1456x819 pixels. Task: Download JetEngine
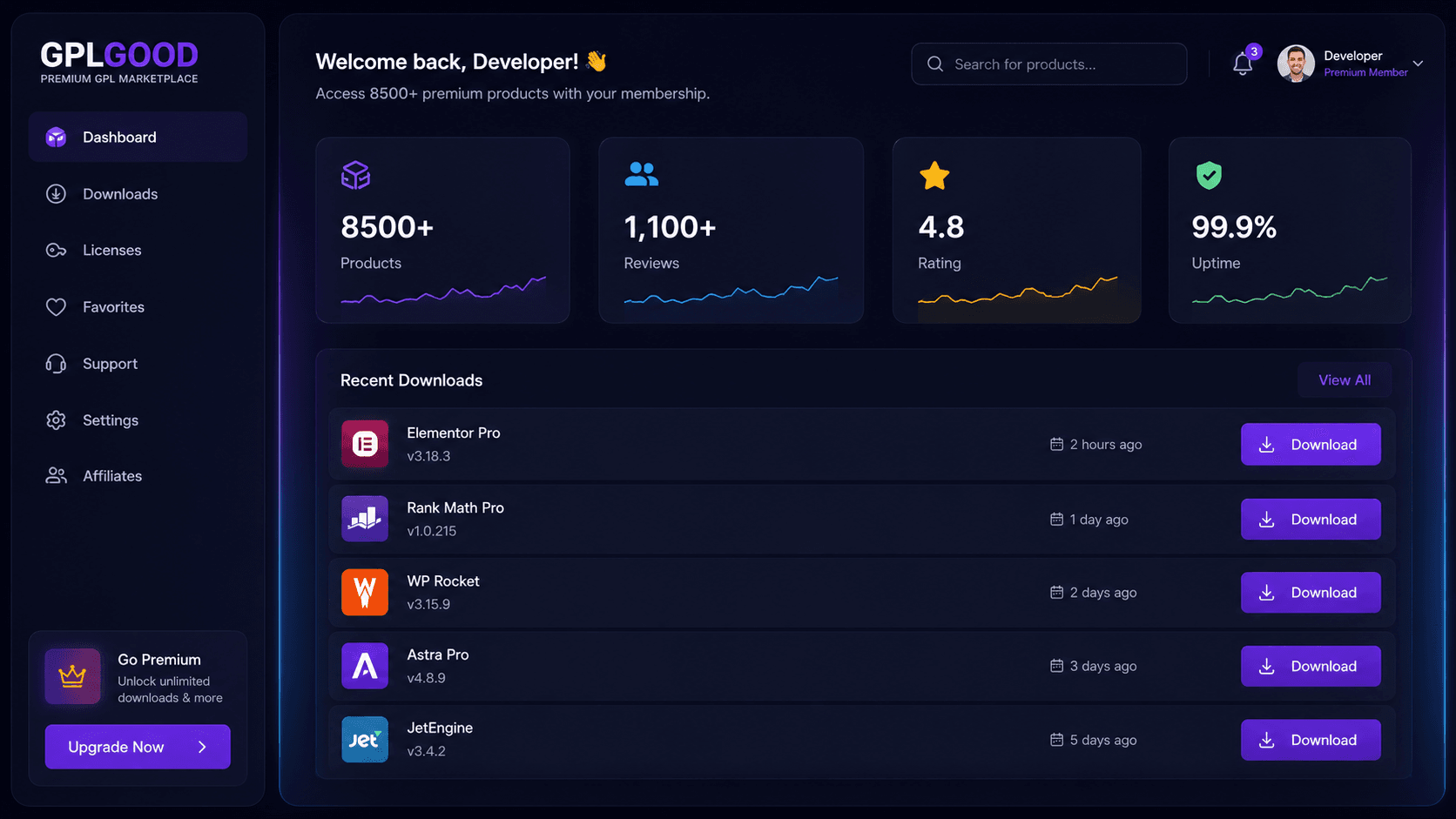(x=1311, y=740)
